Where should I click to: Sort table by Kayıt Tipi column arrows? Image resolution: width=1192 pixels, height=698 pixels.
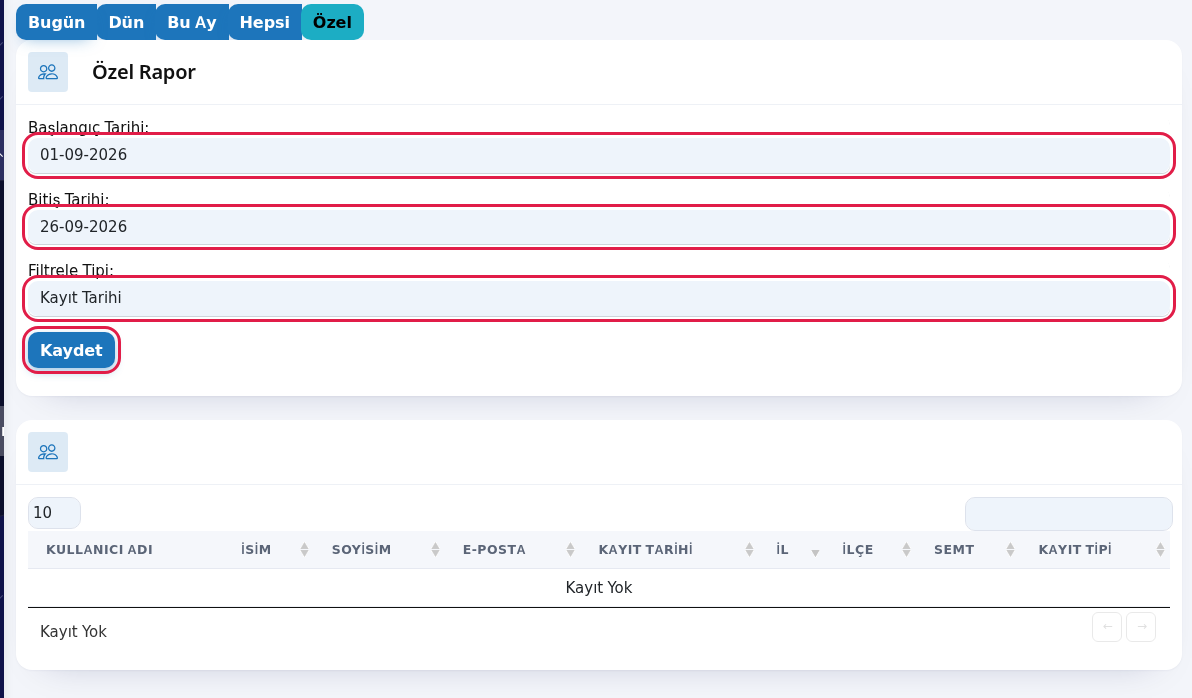[1160, 550]
